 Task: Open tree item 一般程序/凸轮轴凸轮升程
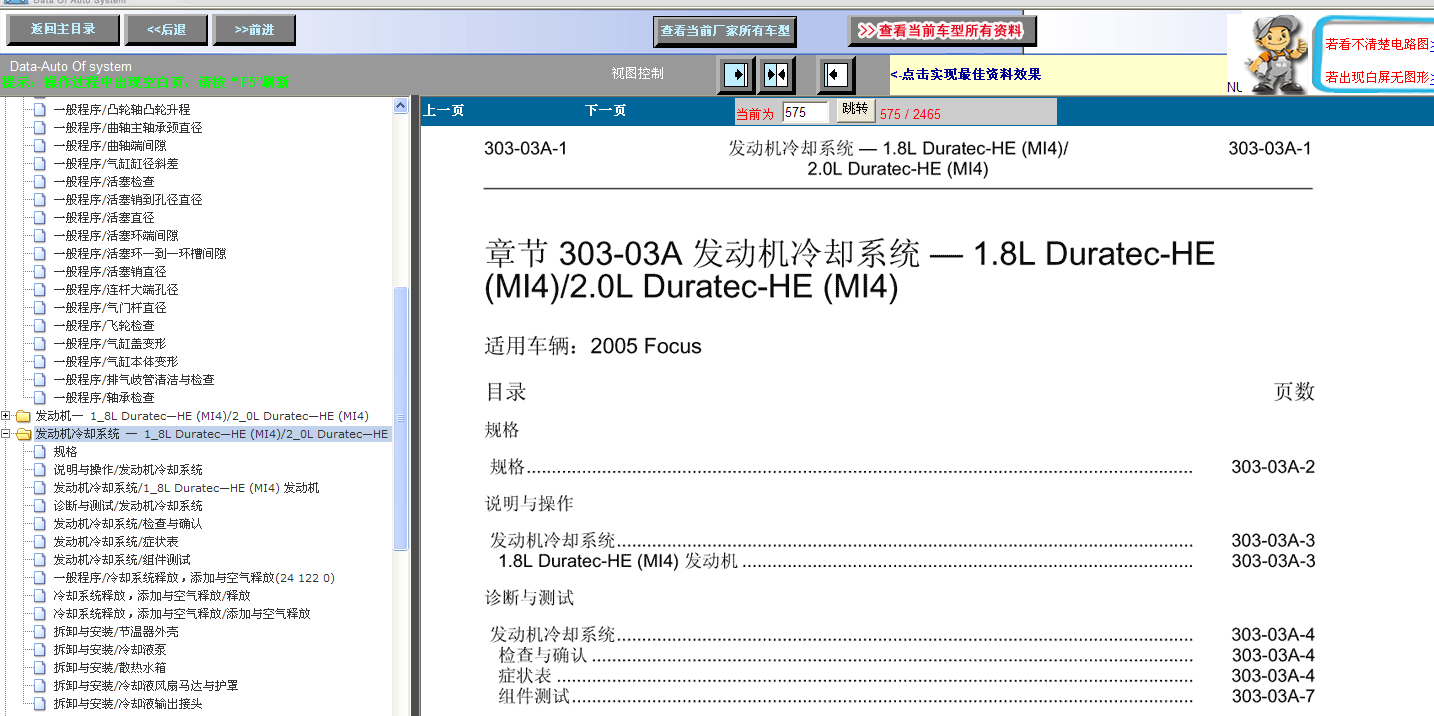(121, 110)
